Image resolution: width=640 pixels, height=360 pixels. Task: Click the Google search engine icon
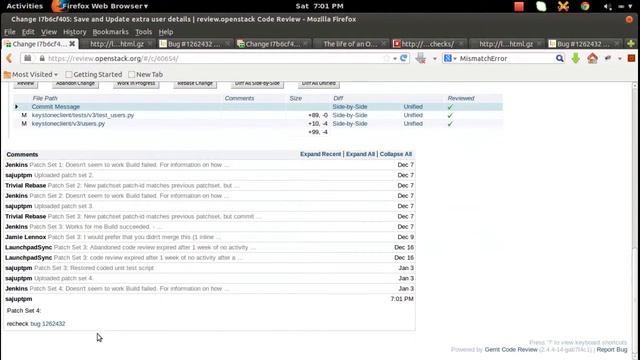tap(448, 58)
